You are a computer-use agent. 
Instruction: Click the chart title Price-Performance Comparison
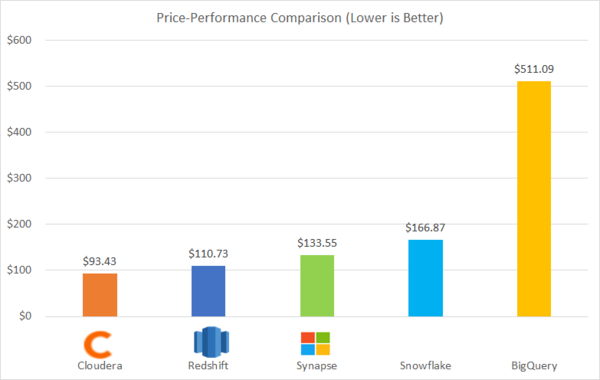click(x=300, y=18)
